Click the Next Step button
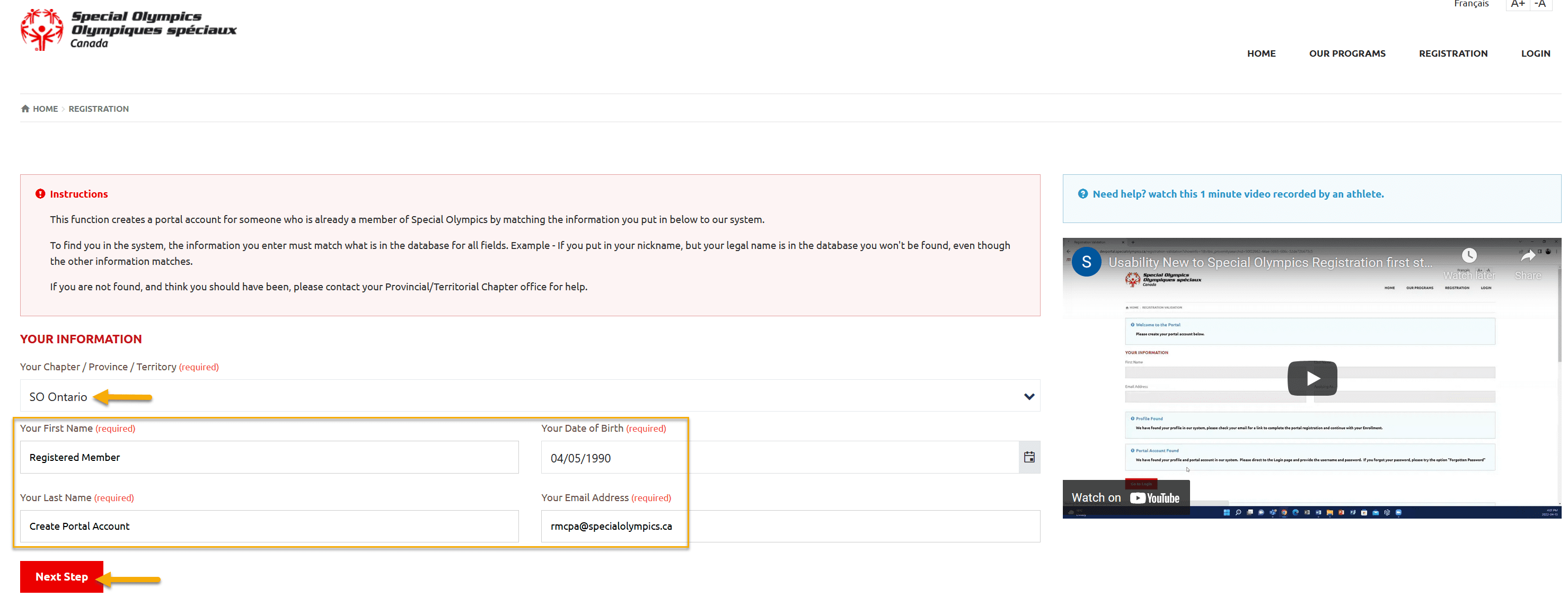1568x597 pixels. 61,576
